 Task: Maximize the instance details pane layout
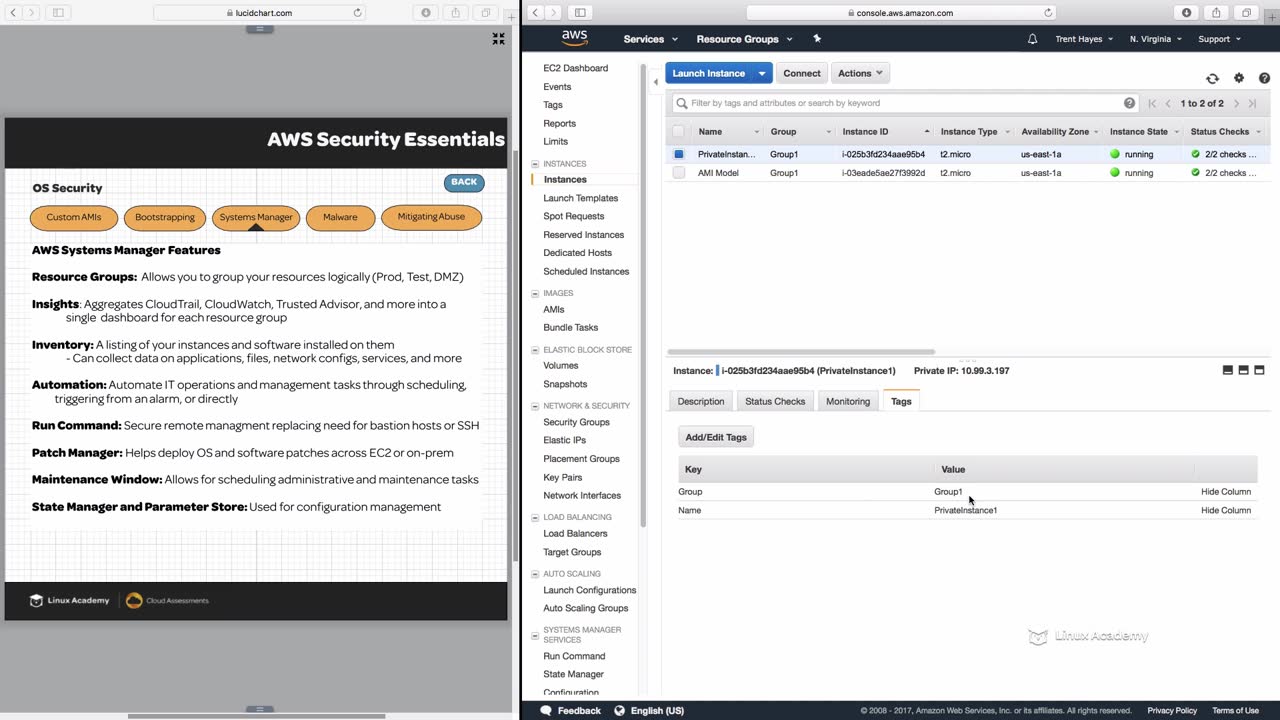click(1260, 370)
